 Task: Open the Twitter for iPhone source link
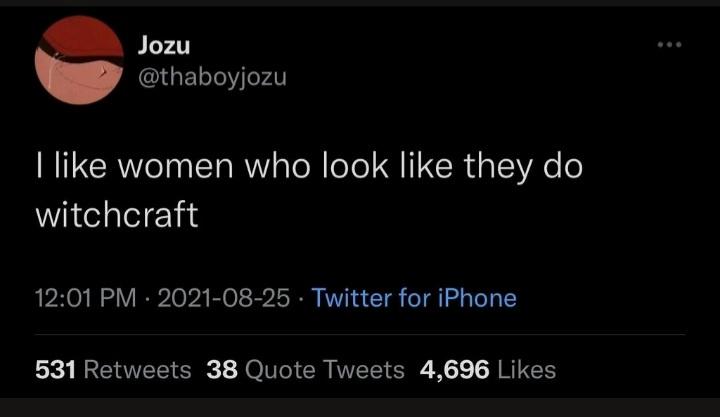pyautogui.click(x=414, y=298)
